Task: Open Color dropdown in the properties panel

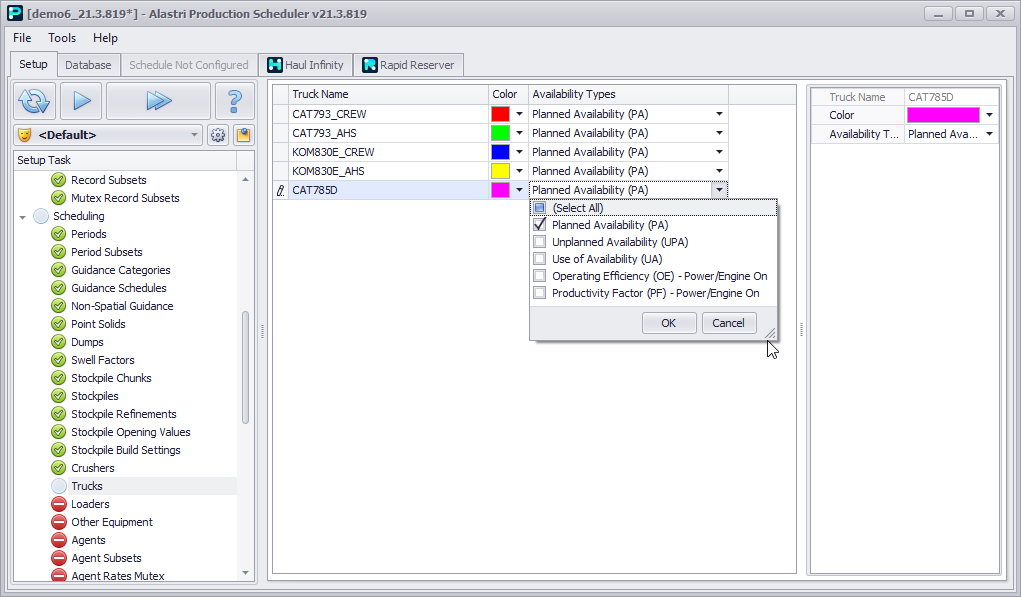Action: (x=989, y=115)
